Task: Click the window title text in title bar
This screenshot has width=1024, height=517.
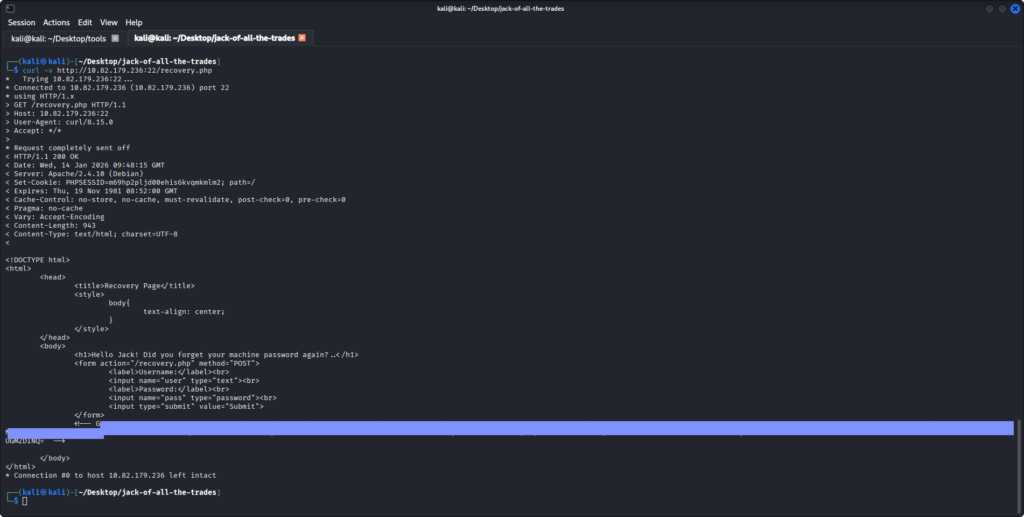Action: (x=511, y=8)
